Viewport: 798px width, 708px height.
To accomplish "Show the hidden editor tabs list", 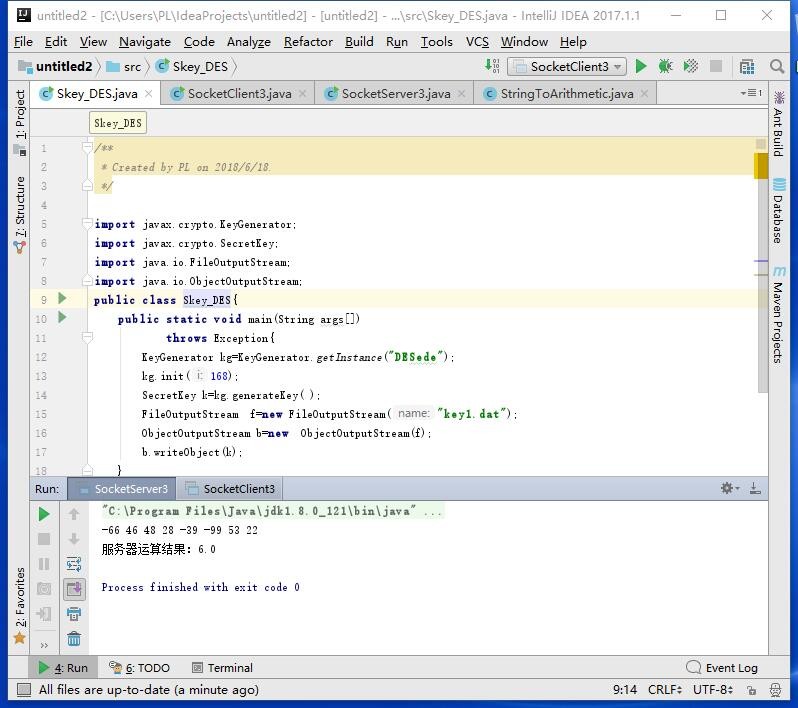I will point(752,93).
